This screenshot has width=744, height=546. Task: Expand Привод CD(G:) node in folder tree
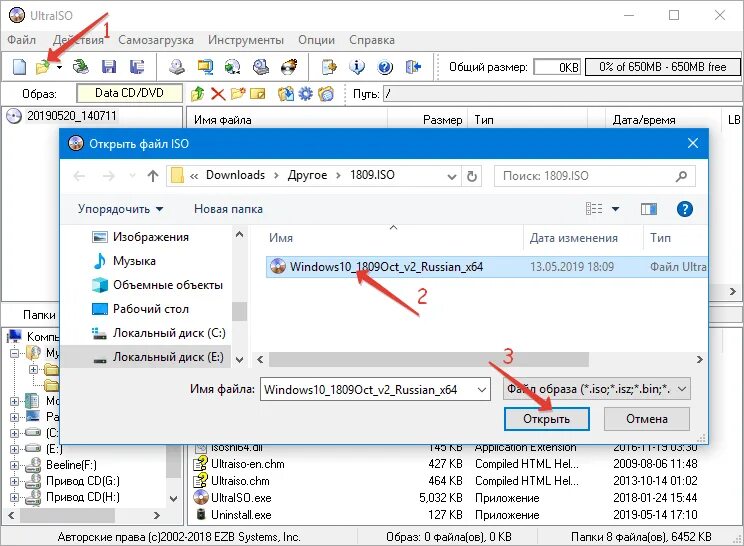point(14,481)
